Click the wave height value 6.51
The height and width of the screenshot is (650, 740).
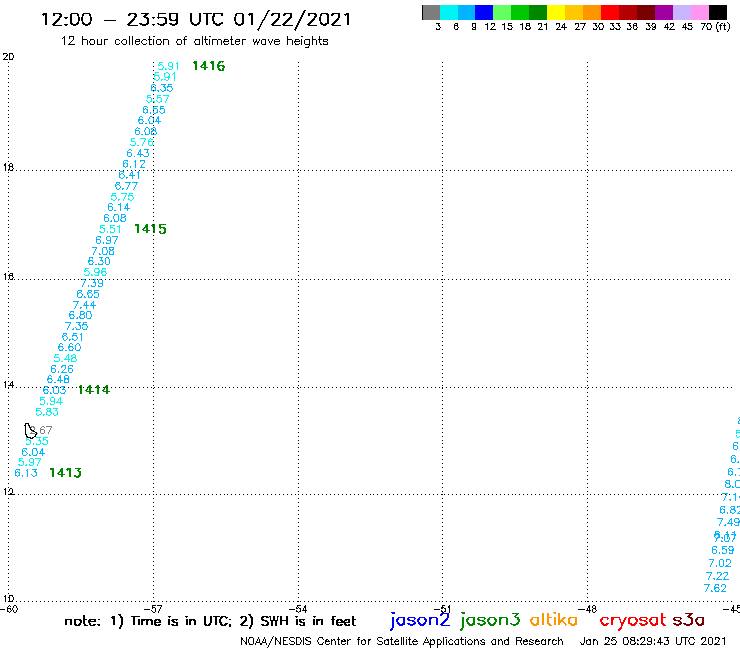(72, 338)
